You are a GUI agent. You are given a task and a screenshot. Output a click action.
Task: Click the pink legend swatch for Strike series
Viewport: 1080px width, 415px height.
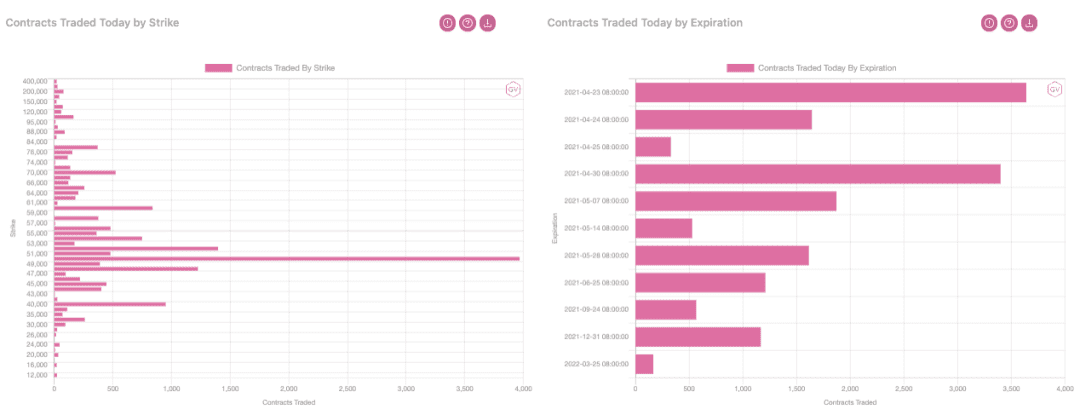pos(218,68)
